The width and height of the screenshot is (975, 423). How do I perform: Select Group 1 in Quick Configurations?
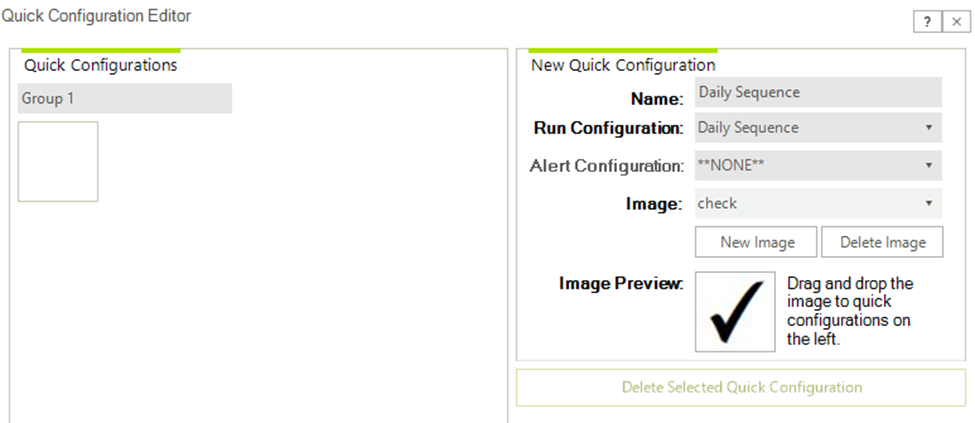pyautogui.click(x=125, y=98)
